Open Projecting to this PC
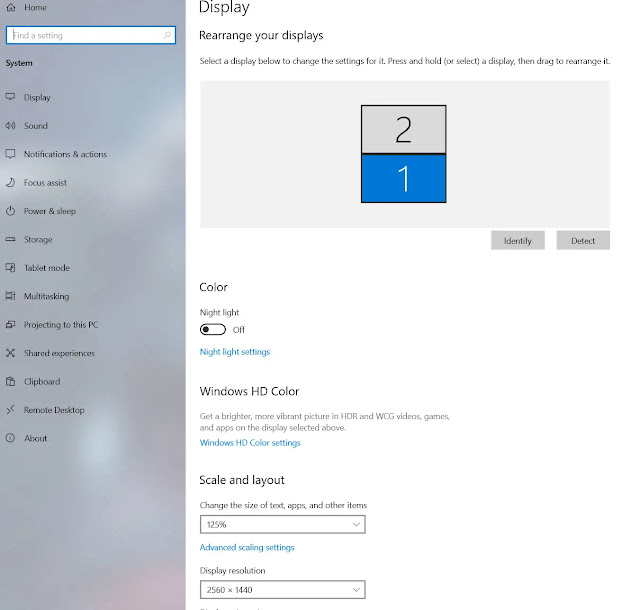Image resolution: width=640 pixels, height=610 pixels. pyautogui.click(x=61, y=325)
